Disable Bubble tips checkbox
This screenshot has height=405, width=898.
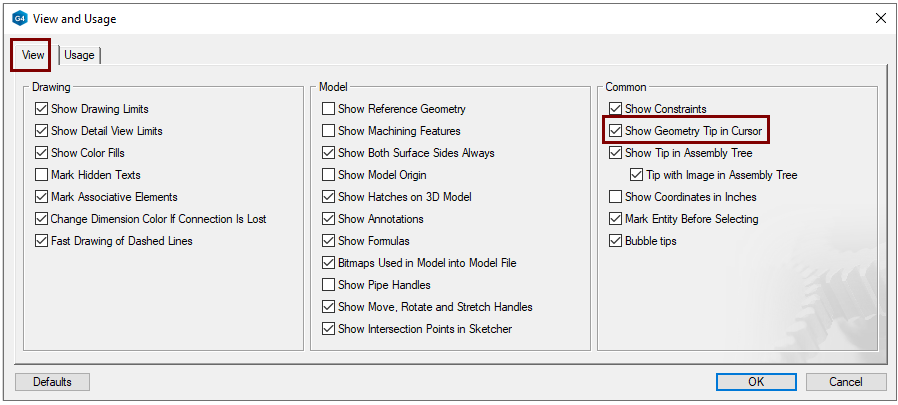(x=615, y=241)
